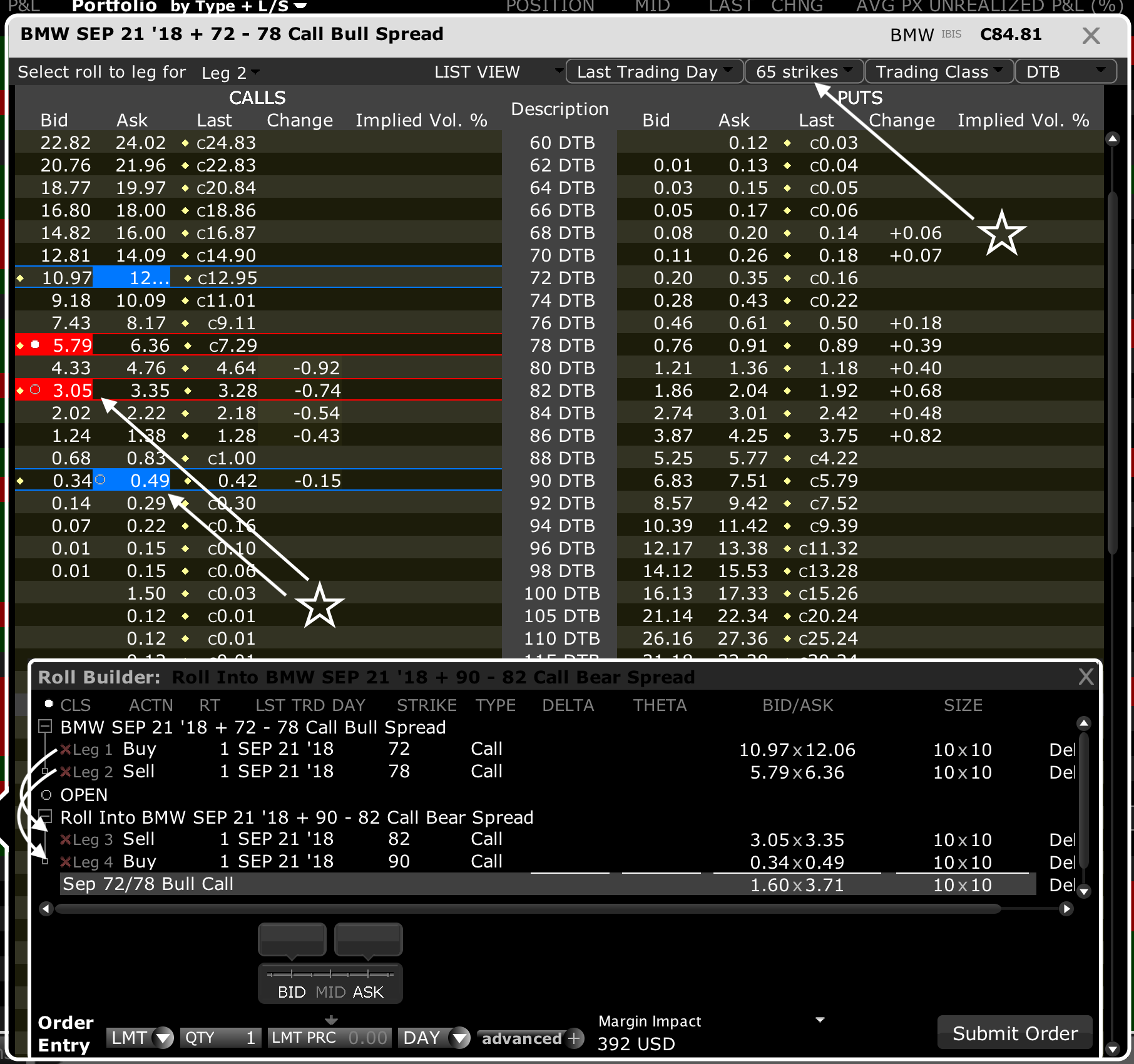Click the 82 call bid 3.05
The width and height of the screenshot is (1134, 1064).
click(x=72, y=391)
